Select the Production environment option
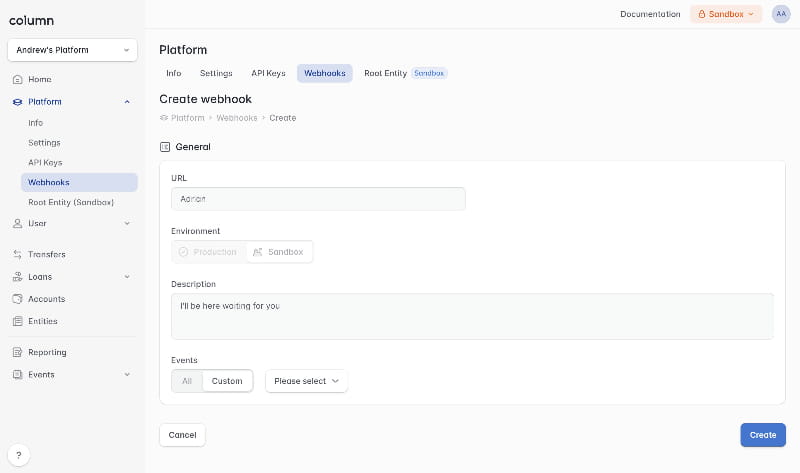 (x=208, y=252)
